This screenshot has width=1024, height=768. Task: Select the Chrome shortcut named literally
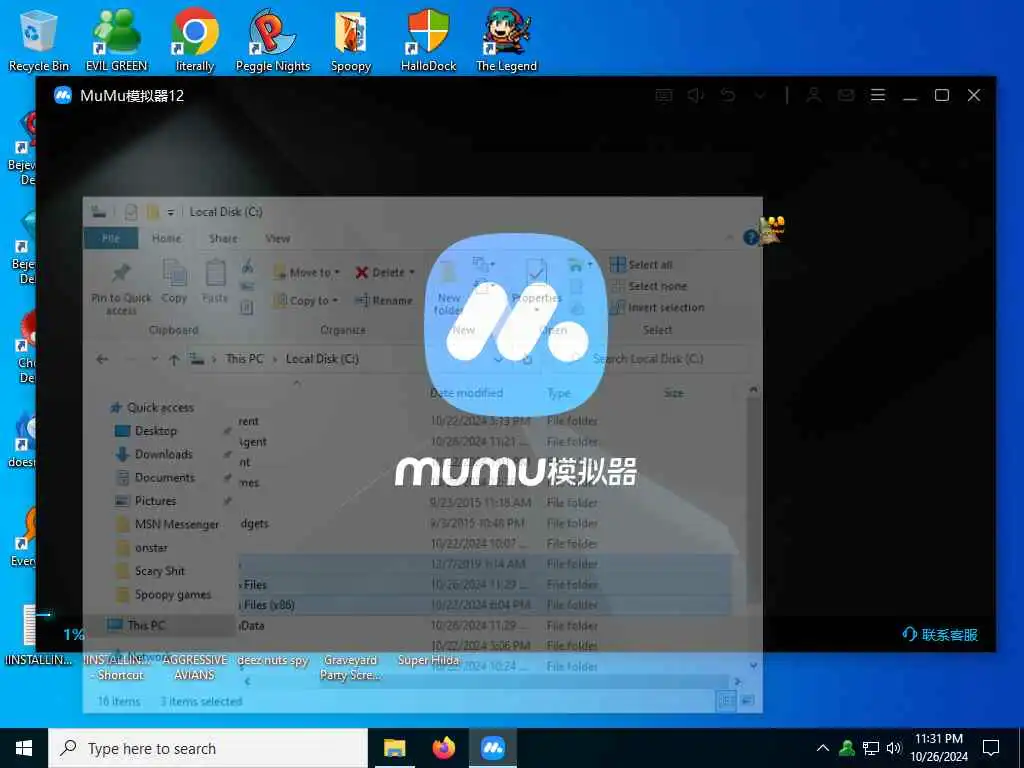[x=195, y=40]
